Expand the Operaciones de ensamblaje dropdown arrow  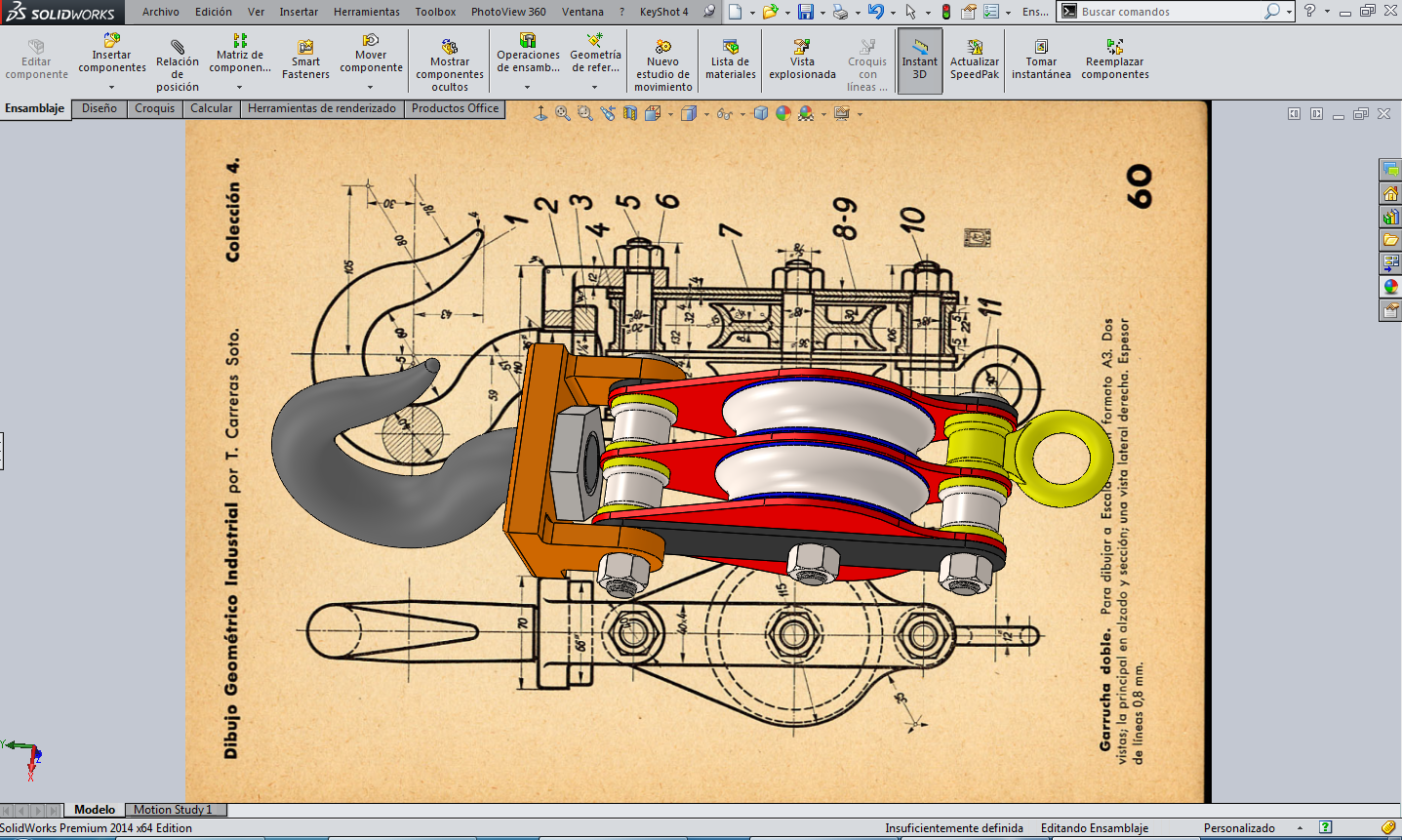click(x=527, y=88)
